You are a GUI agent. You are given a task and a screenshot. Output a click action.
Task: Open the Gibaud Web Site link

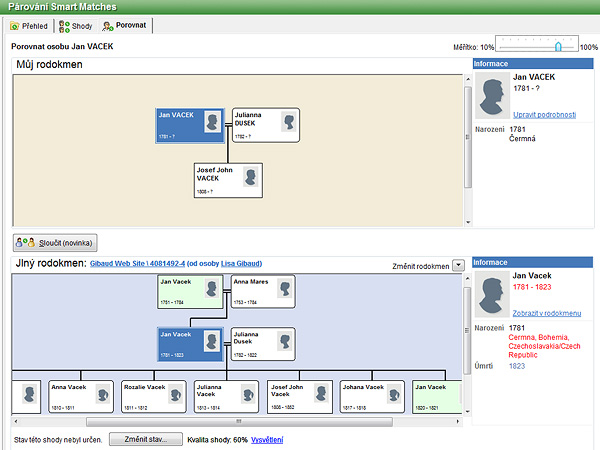click(x=137, y=263)
